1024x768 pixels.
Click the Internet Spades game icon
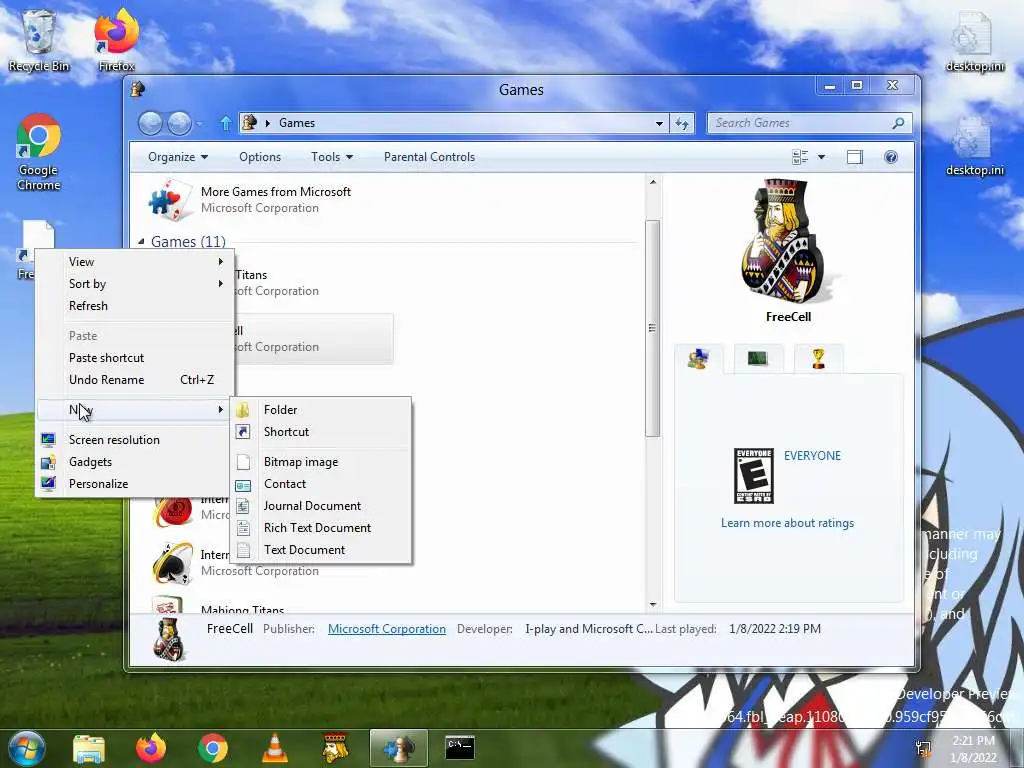[172, 562]
